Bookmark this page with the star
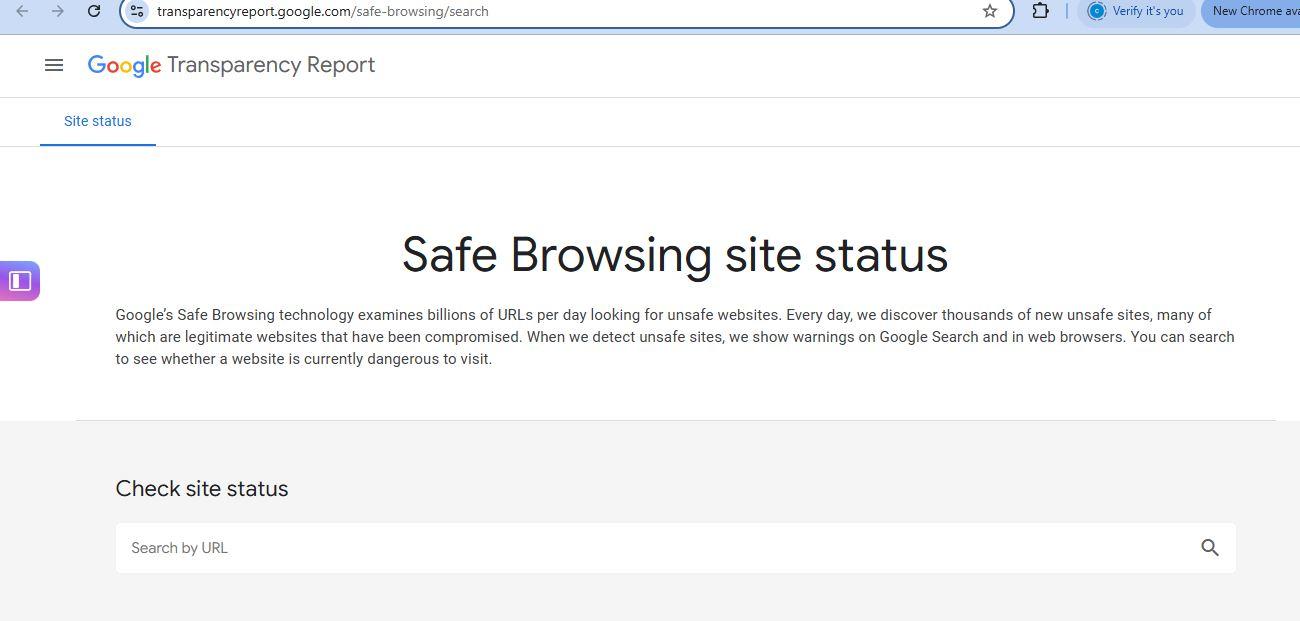Image resolution: width=1300 pixels, height=621 pixels. pos(989,11)
